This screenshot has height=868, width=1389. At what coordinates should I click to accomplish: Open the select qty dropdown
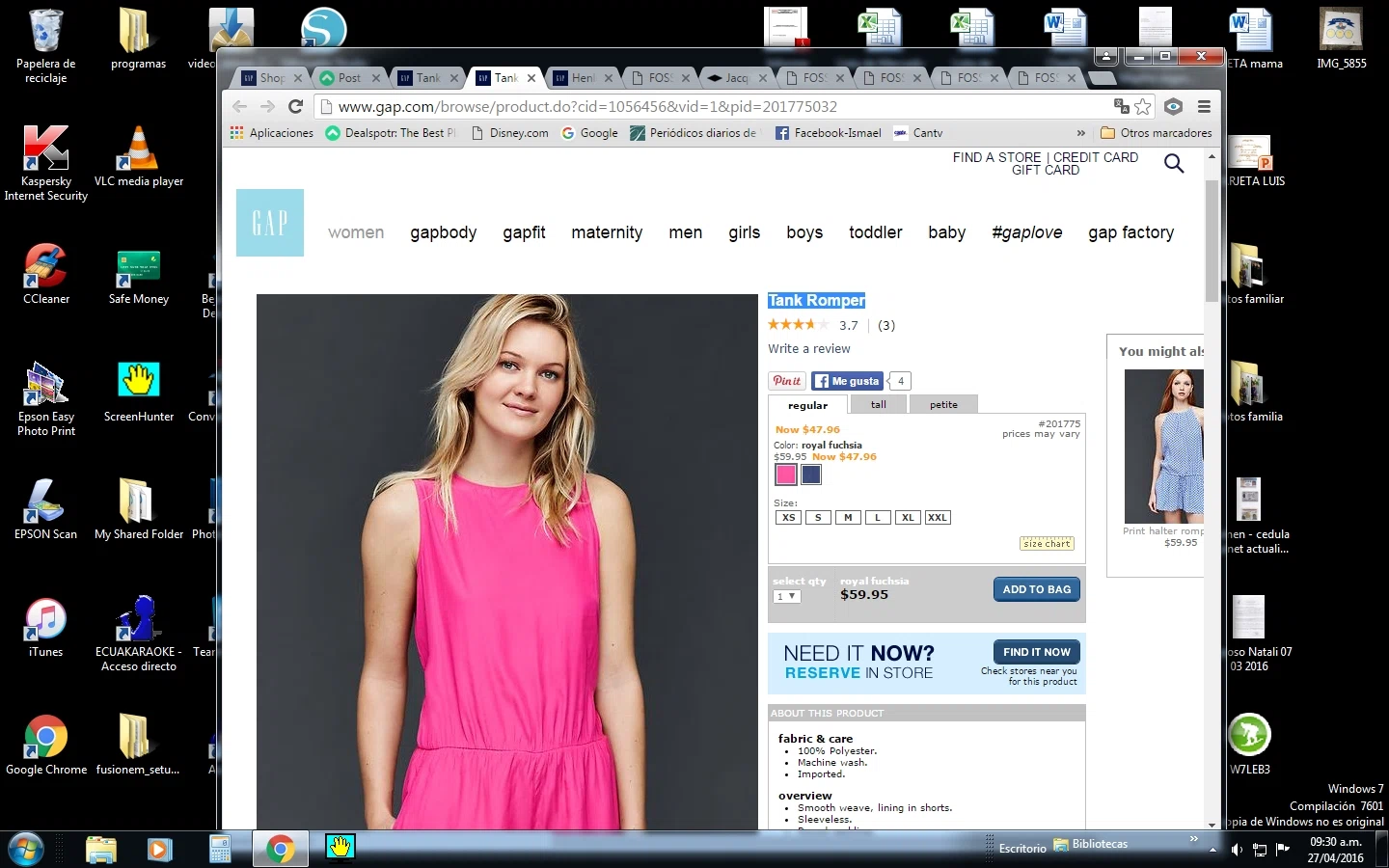pos(787,597)
